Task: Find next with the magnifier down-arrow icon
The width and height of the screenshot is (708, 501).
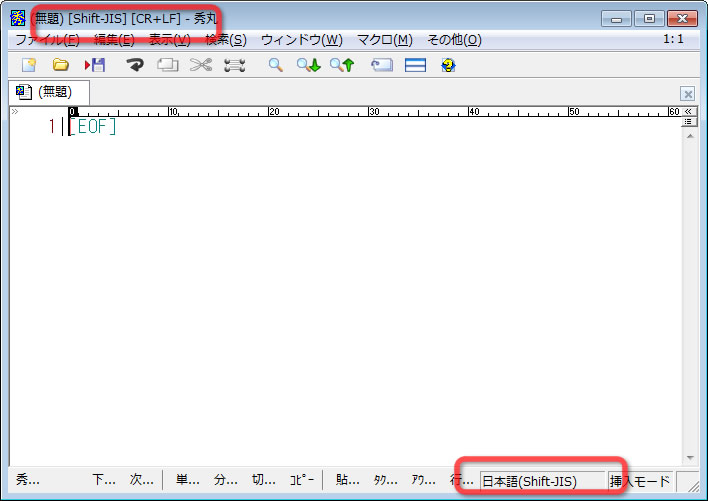Action: tap(309, 65)
